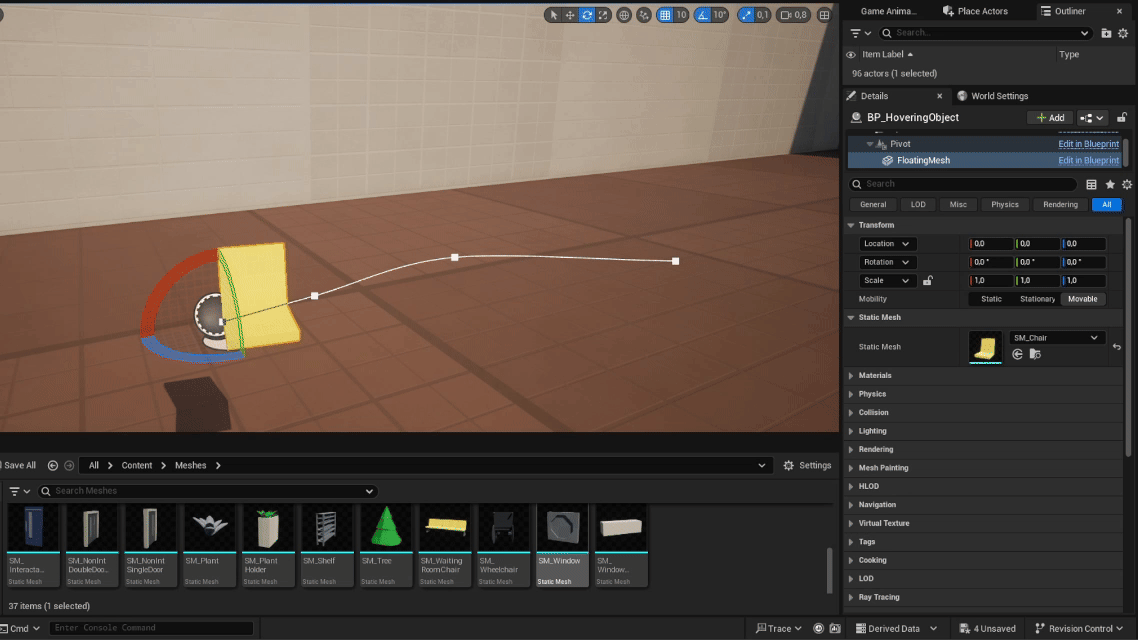Set Mobility to Movable
The height and width of the screenshot is (640, 1138).
click(x=1082, y=299)
